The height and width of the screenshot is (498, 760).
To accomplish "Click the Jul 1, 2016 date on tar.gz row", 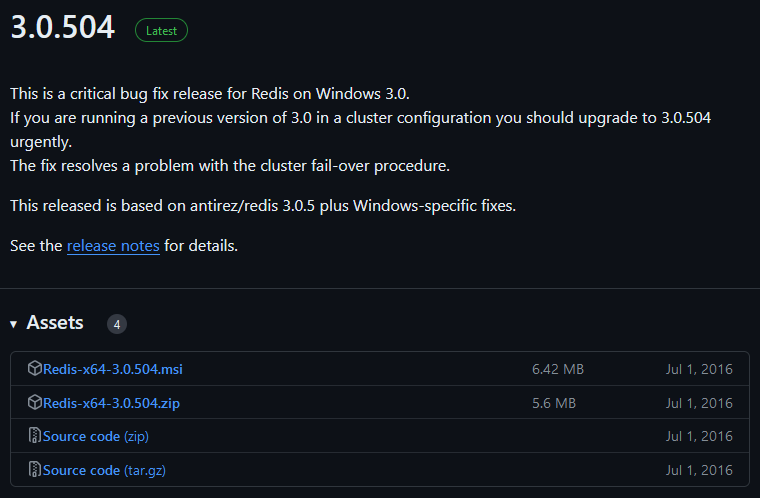I will pyautogui.click(x=699, y=470).
